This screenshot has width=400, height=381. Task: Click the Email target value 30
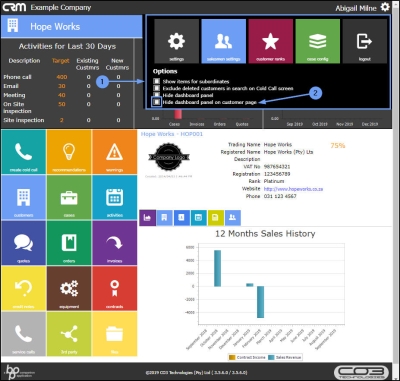click(x=62, y=86)
